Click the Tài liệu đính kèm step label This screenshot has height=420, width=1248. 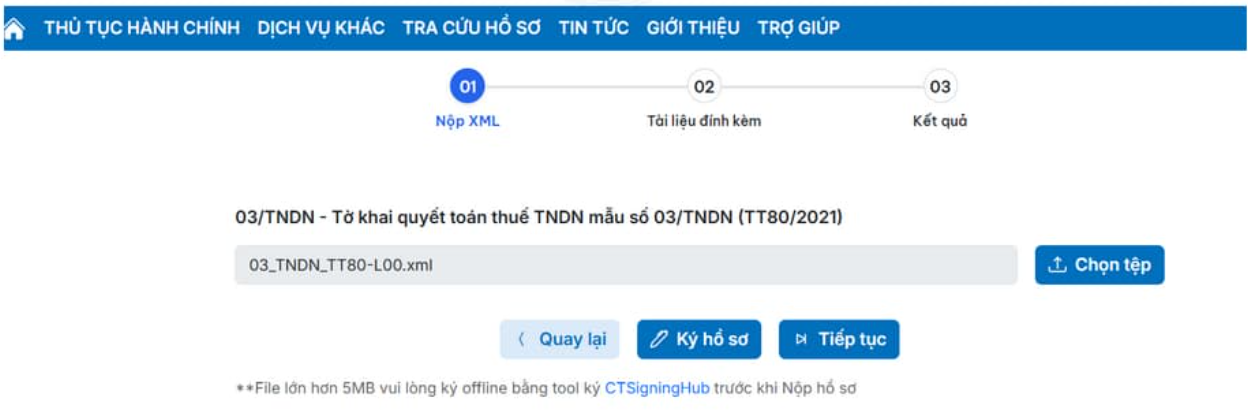click(x=704, y=121)
